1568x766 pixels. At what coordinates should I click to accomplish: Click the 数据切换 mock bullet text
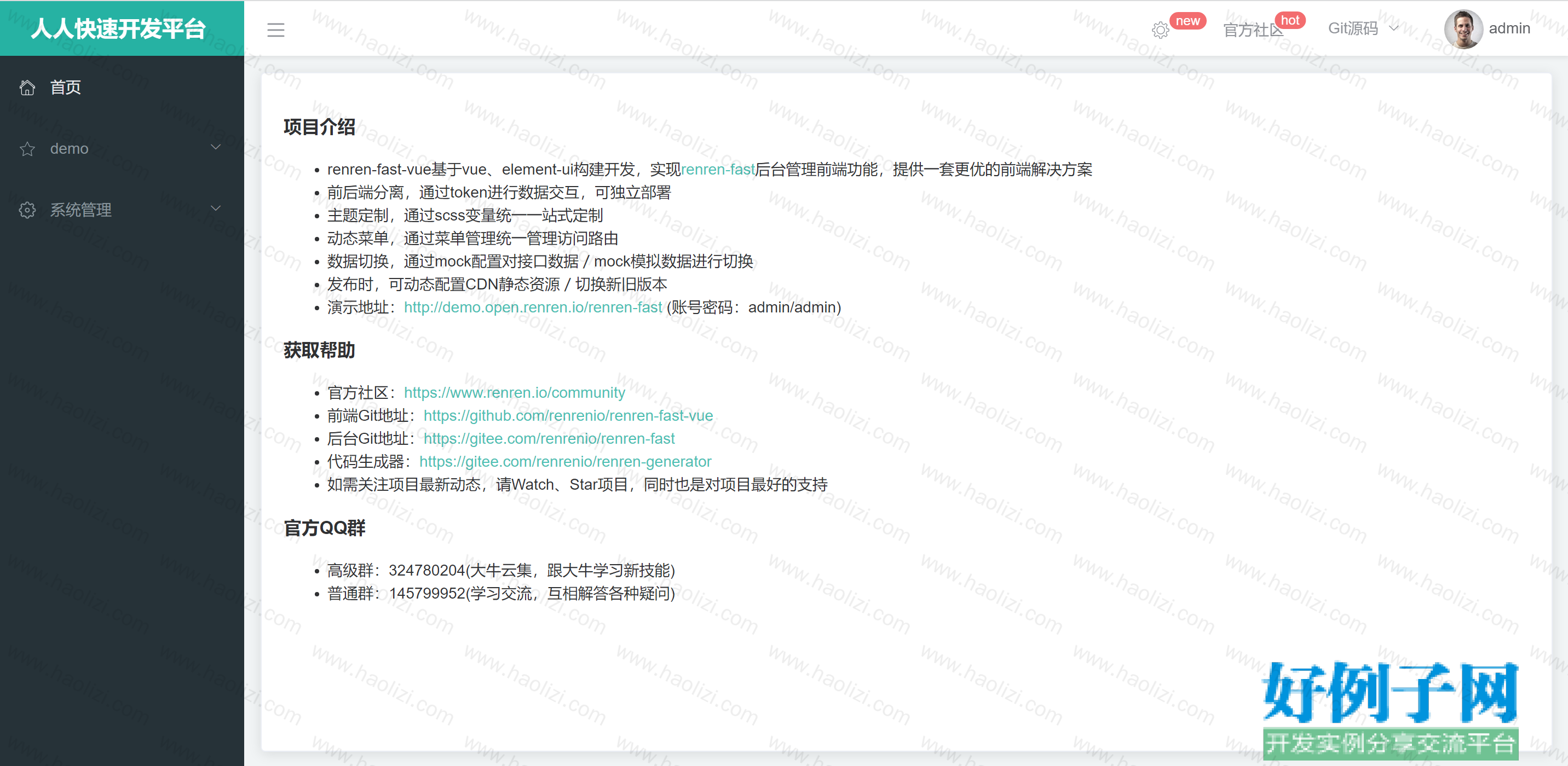[x=540, y=262]
